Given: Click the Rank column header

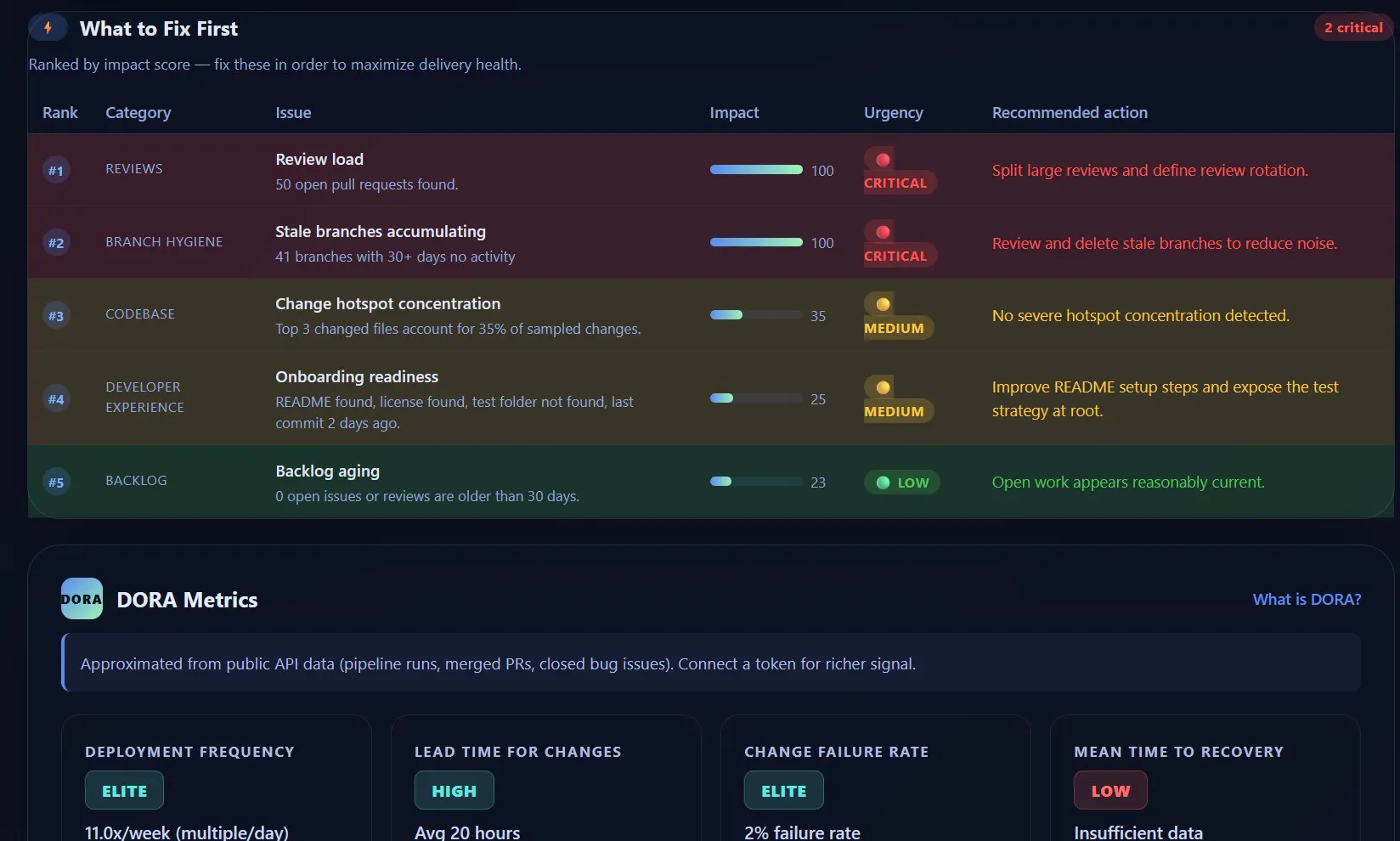Looking at the screenshot, I should tap(60, 112).
